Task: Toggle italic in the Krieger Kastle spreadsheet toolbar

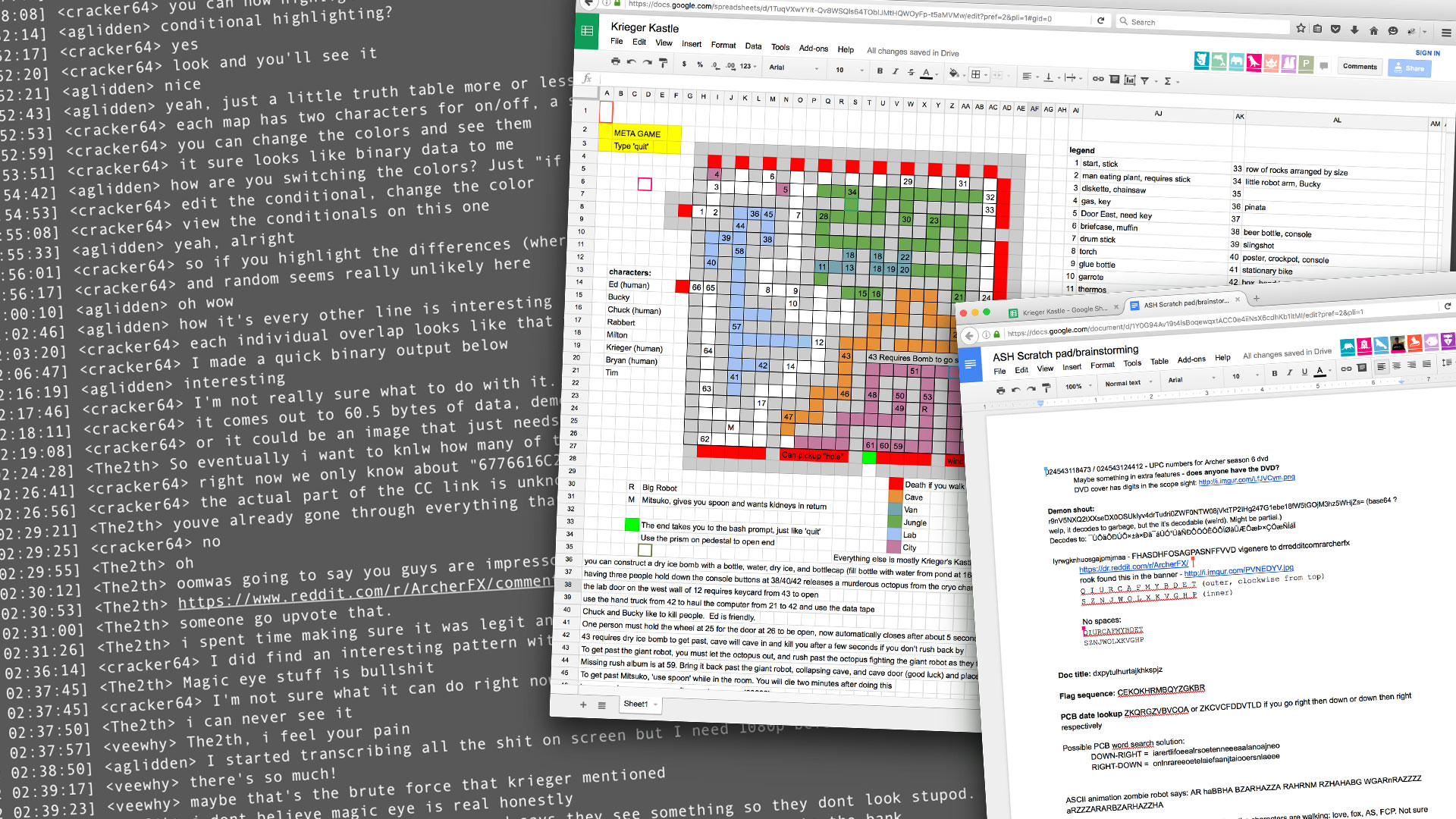Action: click(896, 72)
